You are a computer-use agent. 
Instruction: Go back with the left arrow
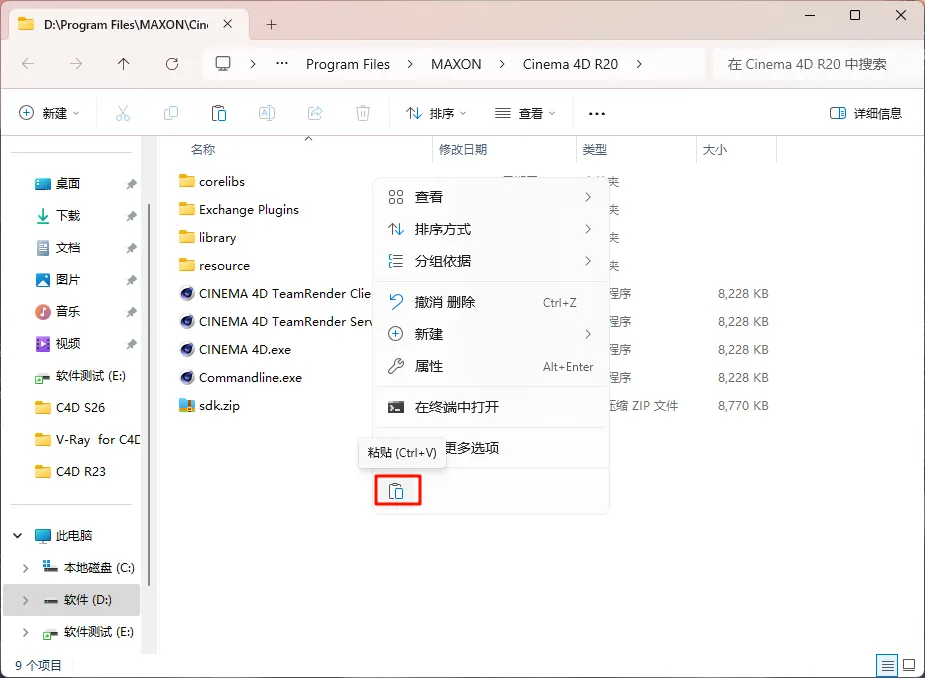point(28,64)
